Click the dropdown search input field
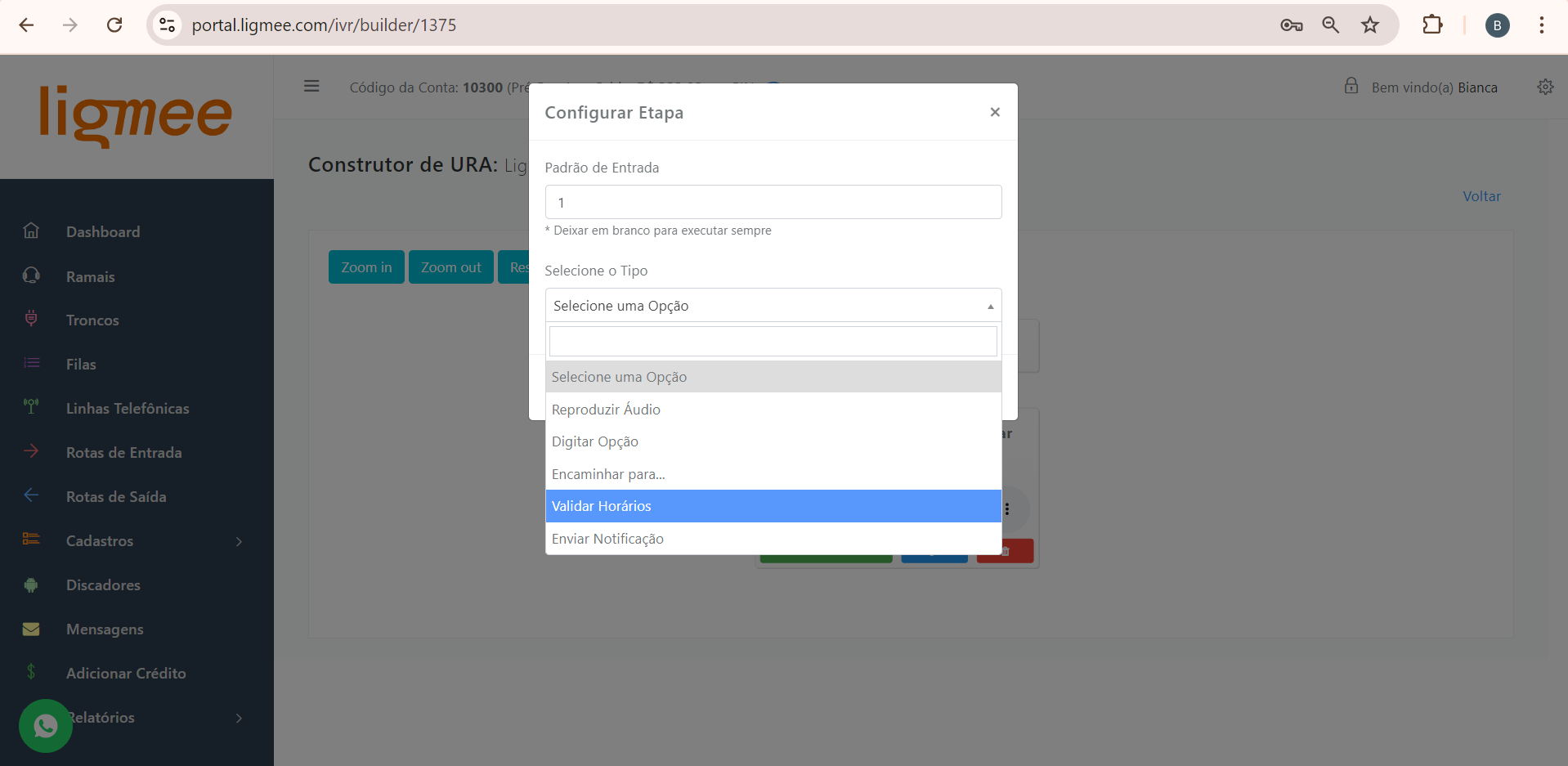The width and height of the screenshot is (1568, 766). (x=773, y=341)
